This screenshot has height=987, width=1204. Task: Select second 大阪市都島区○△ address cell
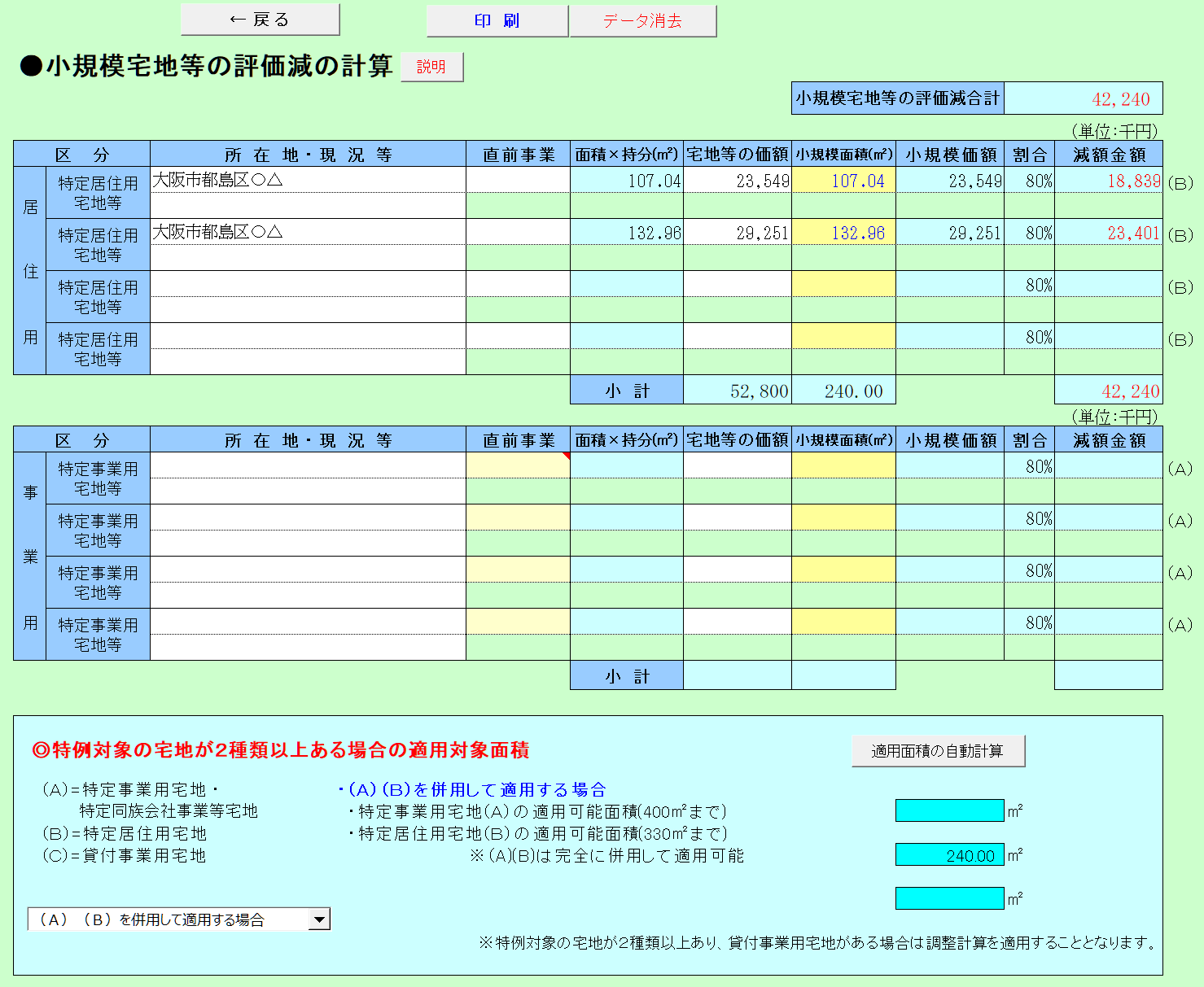(308, 232)
